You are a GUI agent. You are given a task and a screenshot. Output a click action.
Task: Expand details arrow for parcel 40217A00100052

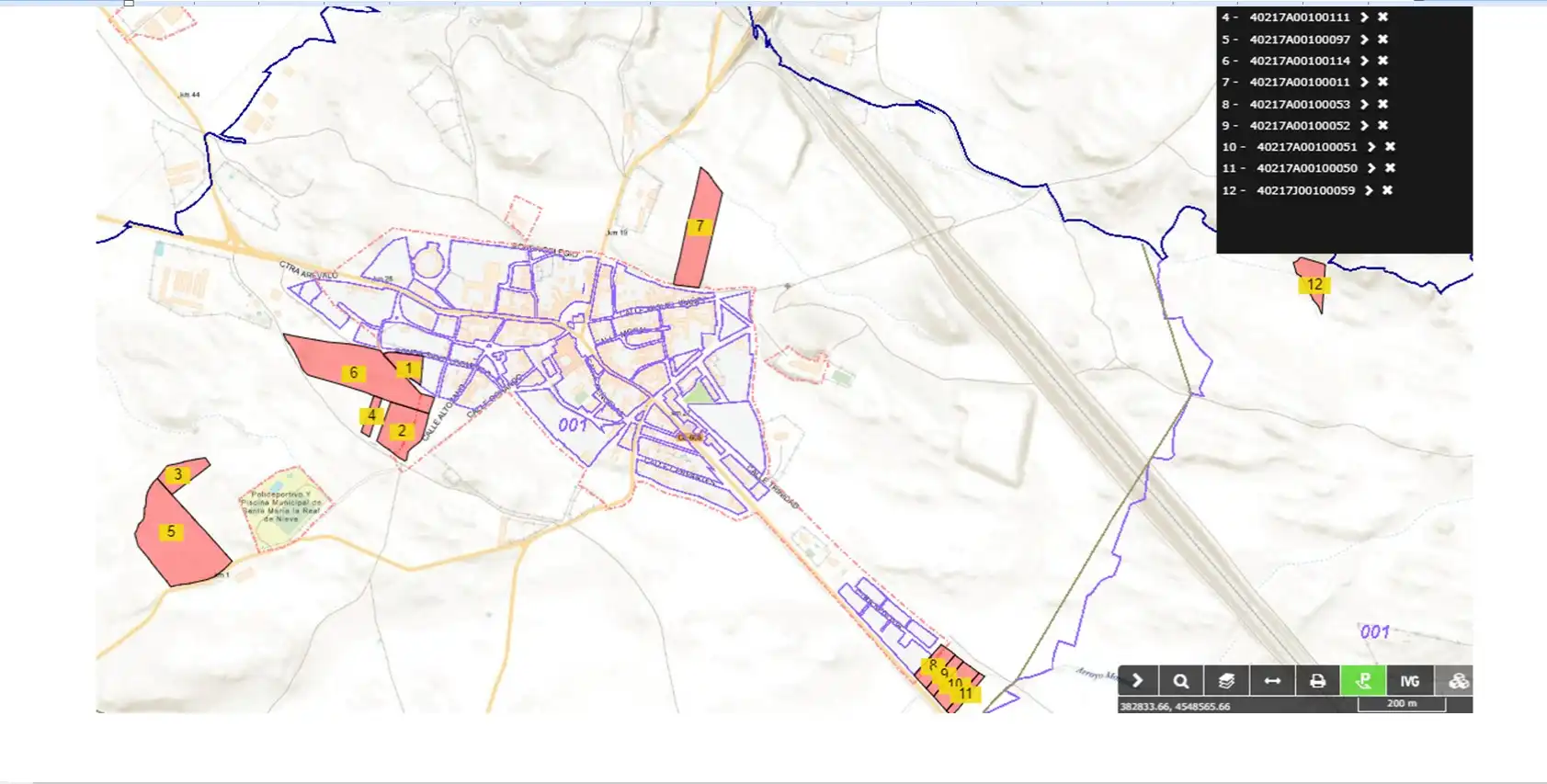1364,125
